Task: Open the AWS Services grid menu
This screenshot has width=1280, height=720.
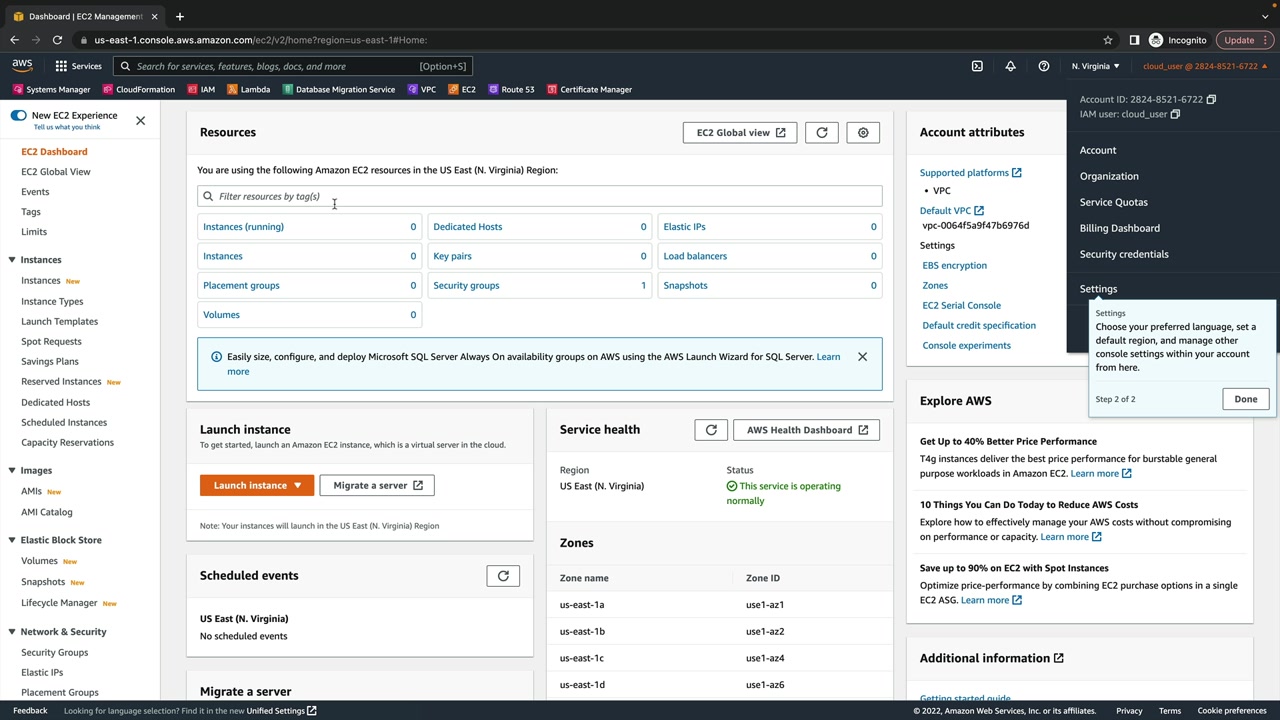Action: [61, 66]
